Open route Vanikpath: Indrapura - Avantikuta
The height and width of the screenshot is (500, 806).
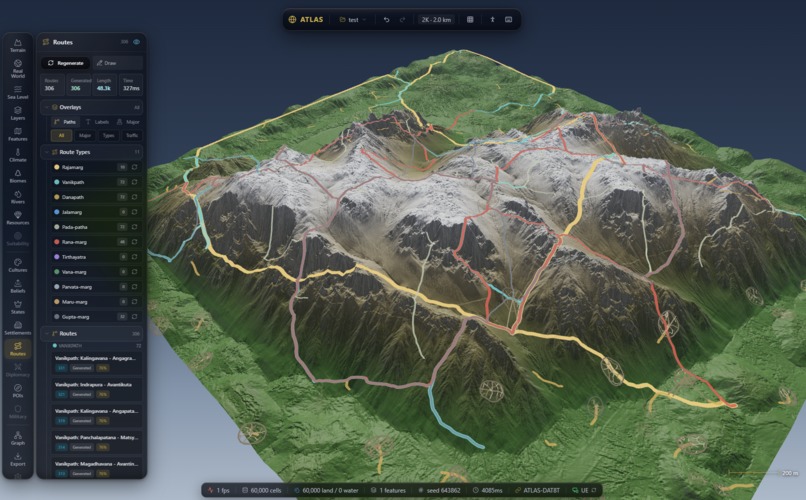[96, 389]
